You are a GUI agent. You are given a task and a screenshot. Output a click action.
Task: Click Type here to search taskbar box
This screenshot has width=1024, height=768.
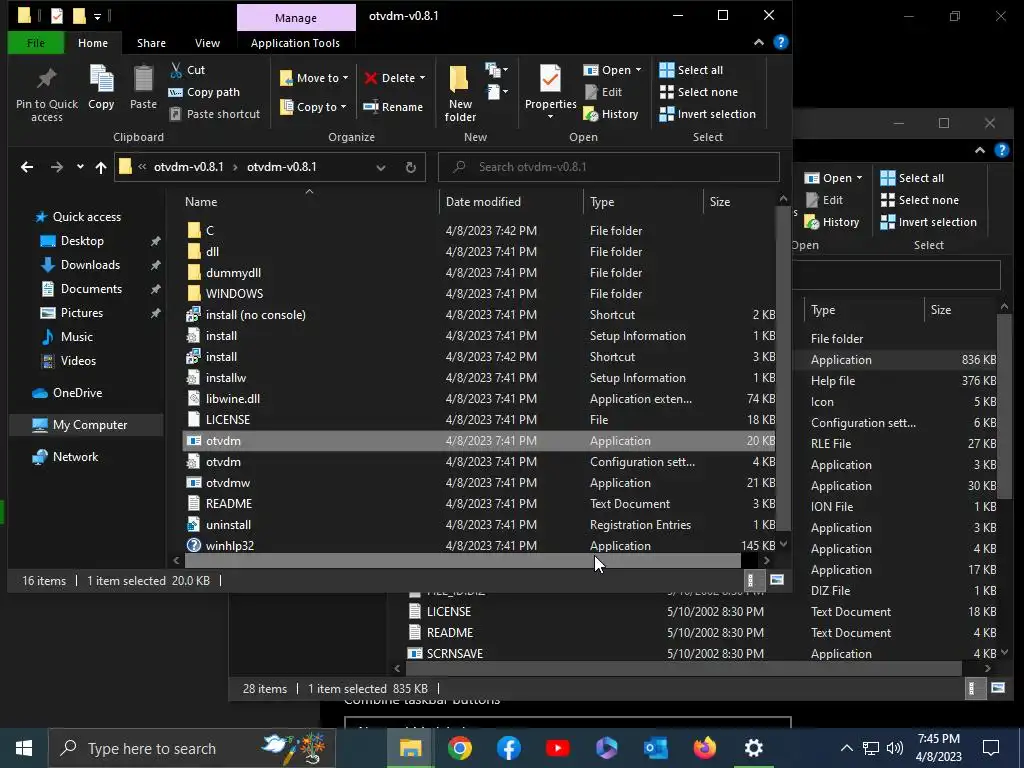(193, 748)
